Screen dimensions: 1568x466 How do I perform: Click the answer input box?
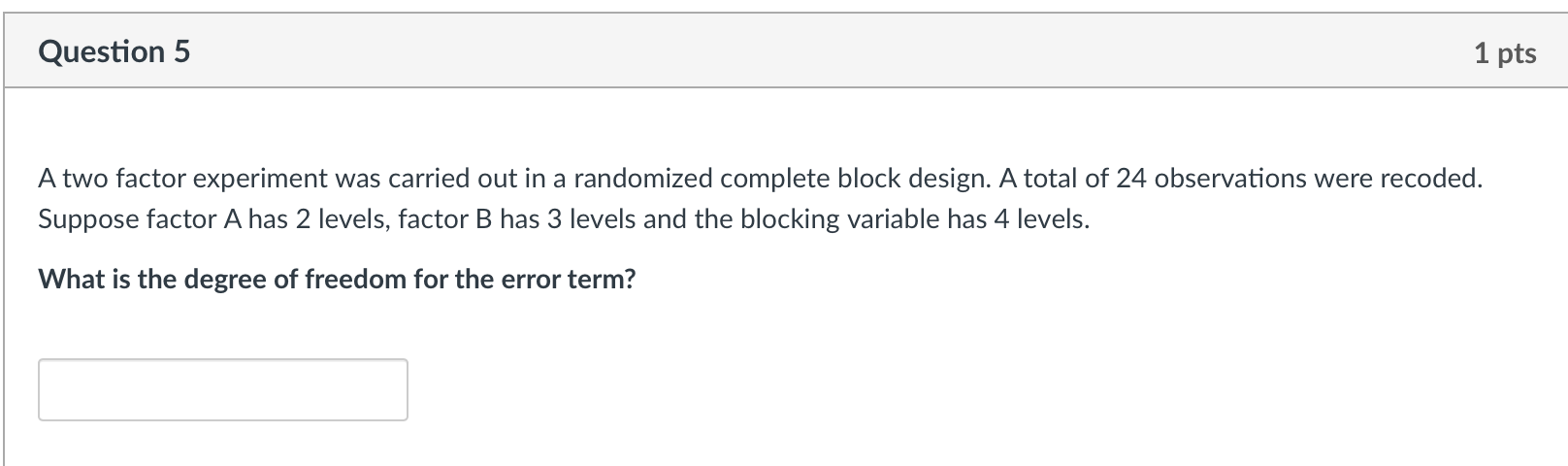[223, 389]
